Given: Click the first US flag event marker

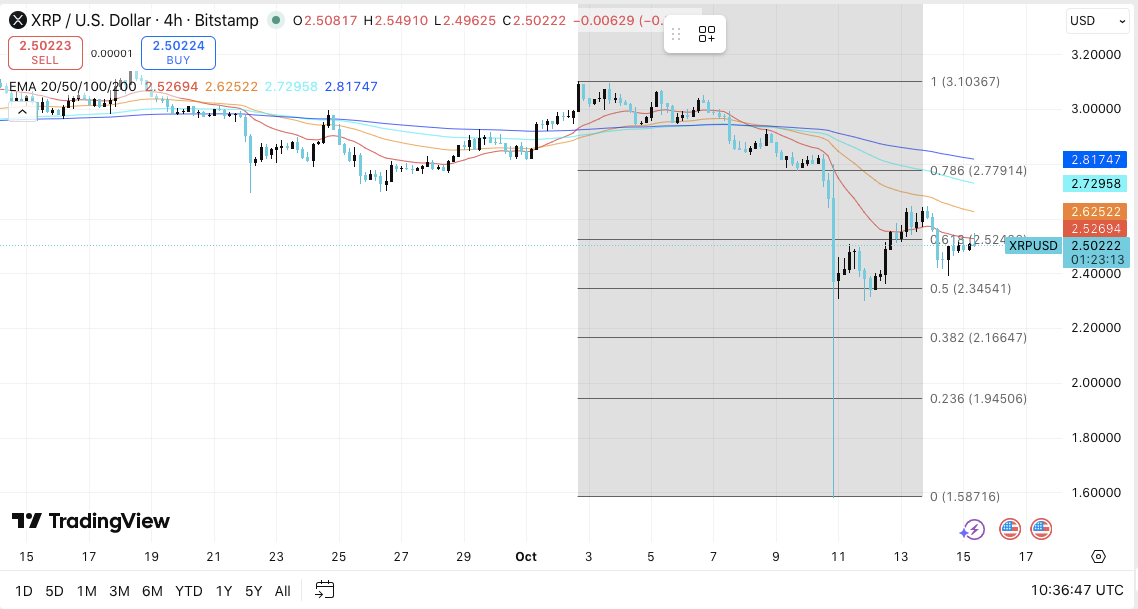Looking at the screenshot, I should tap(1009, 529).
